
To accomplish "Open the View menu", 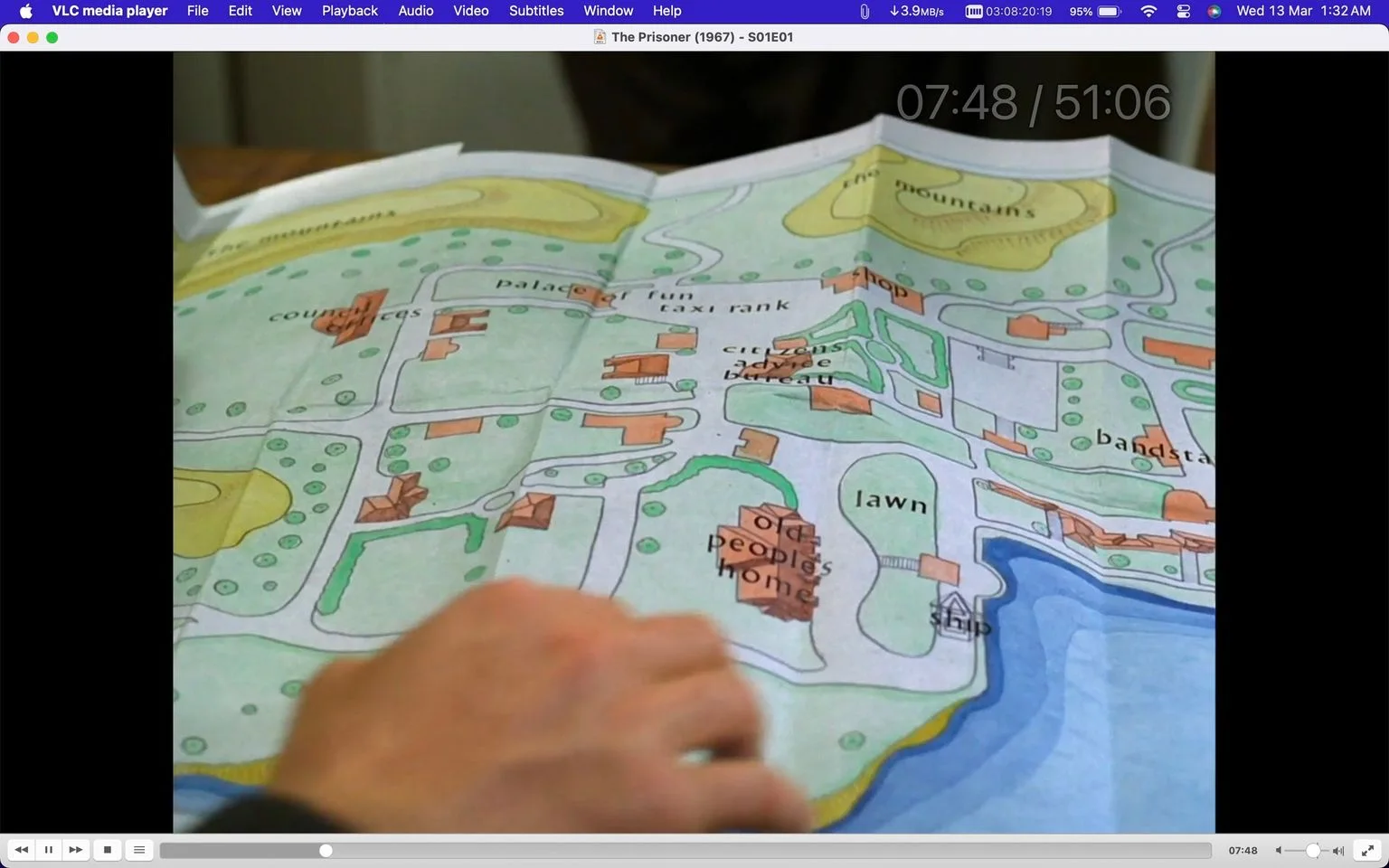I will [x=287, y=11].
